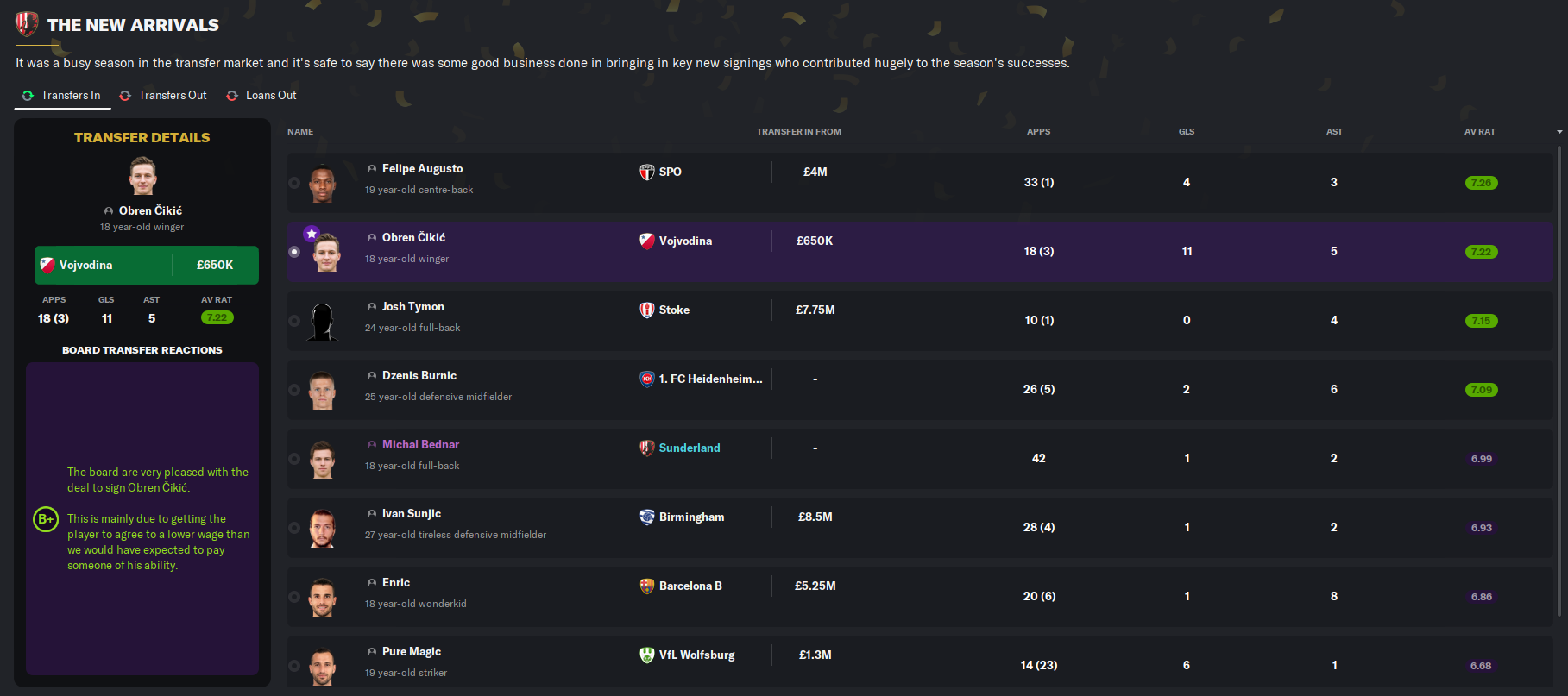Click the Barcelona B crest icon

pos(646,586)
